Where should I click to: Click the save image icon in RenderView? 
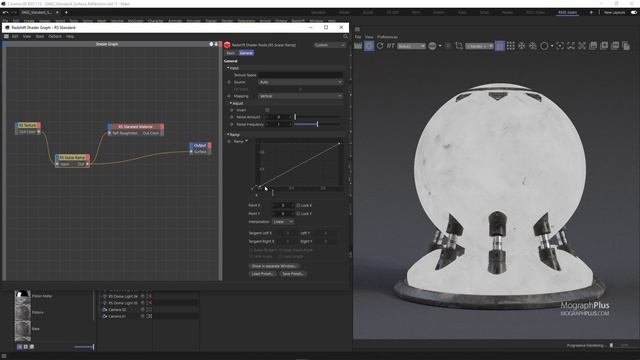[x=593, y=46]
